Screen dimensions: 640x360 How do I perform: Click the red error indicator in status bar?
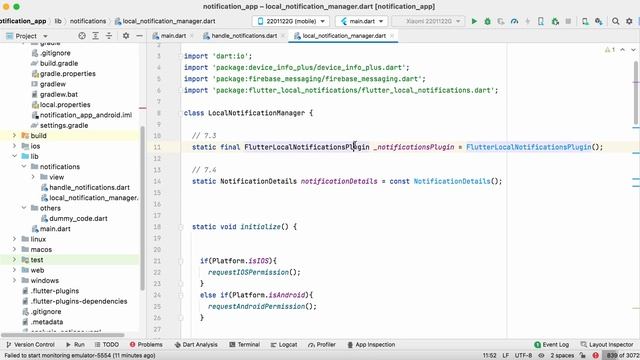tap(596, 356)
